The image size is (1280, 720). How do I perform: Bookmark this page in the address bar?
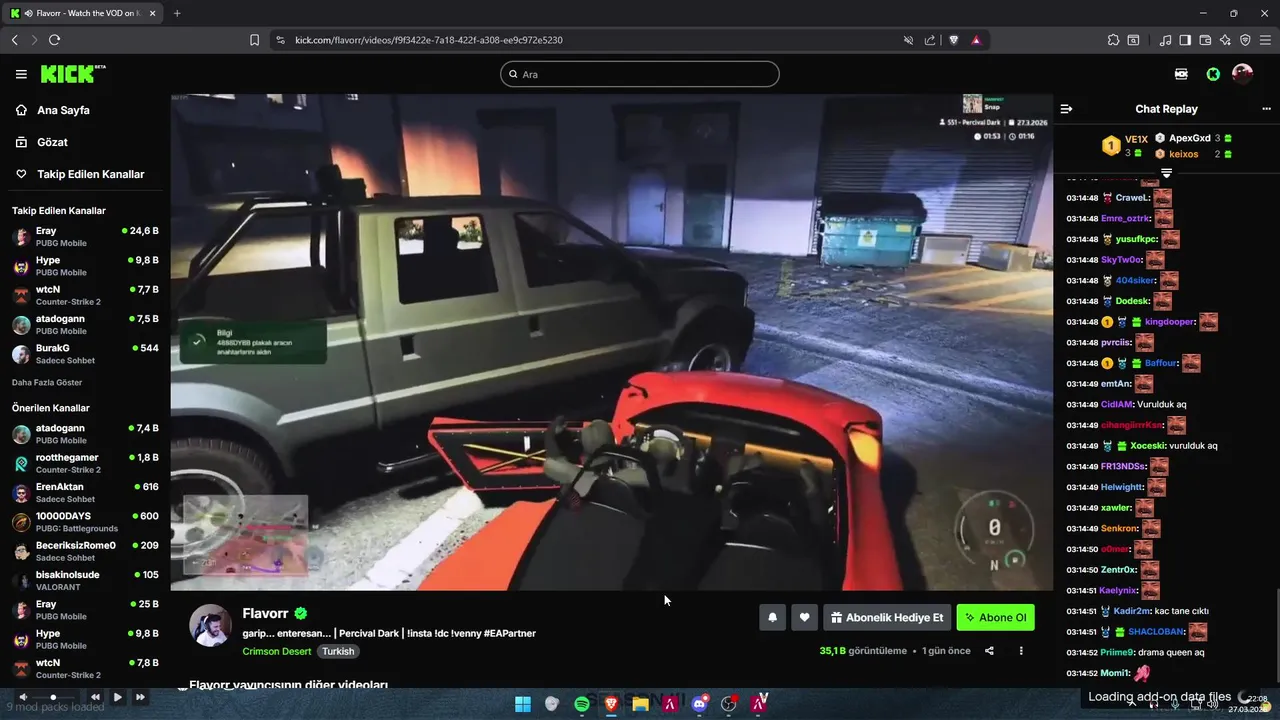pyautogui.click(x=254, y=40)
